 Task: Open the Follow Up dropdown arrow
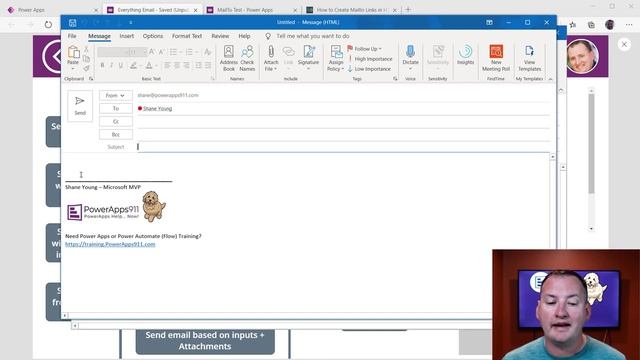tap(380, 49)
